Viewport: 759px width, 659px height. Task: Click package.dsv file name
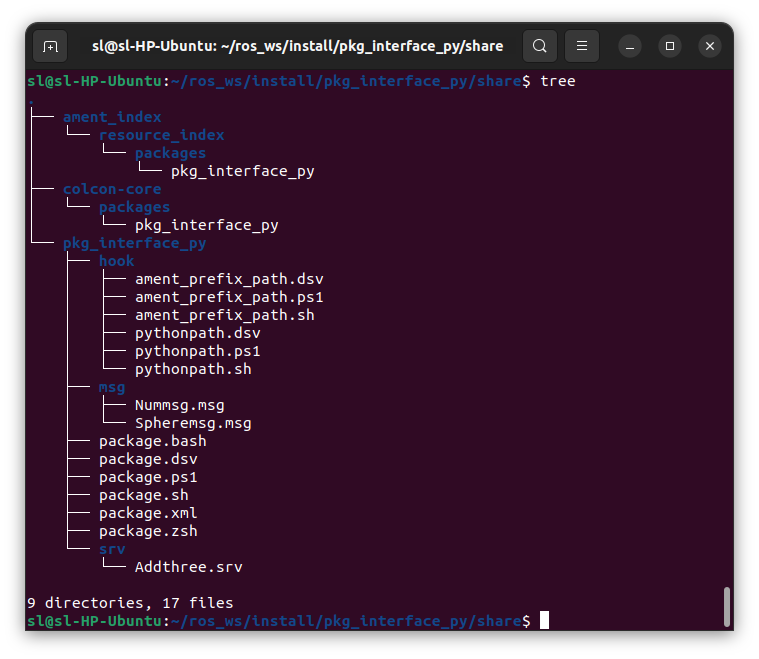[148, 460]
